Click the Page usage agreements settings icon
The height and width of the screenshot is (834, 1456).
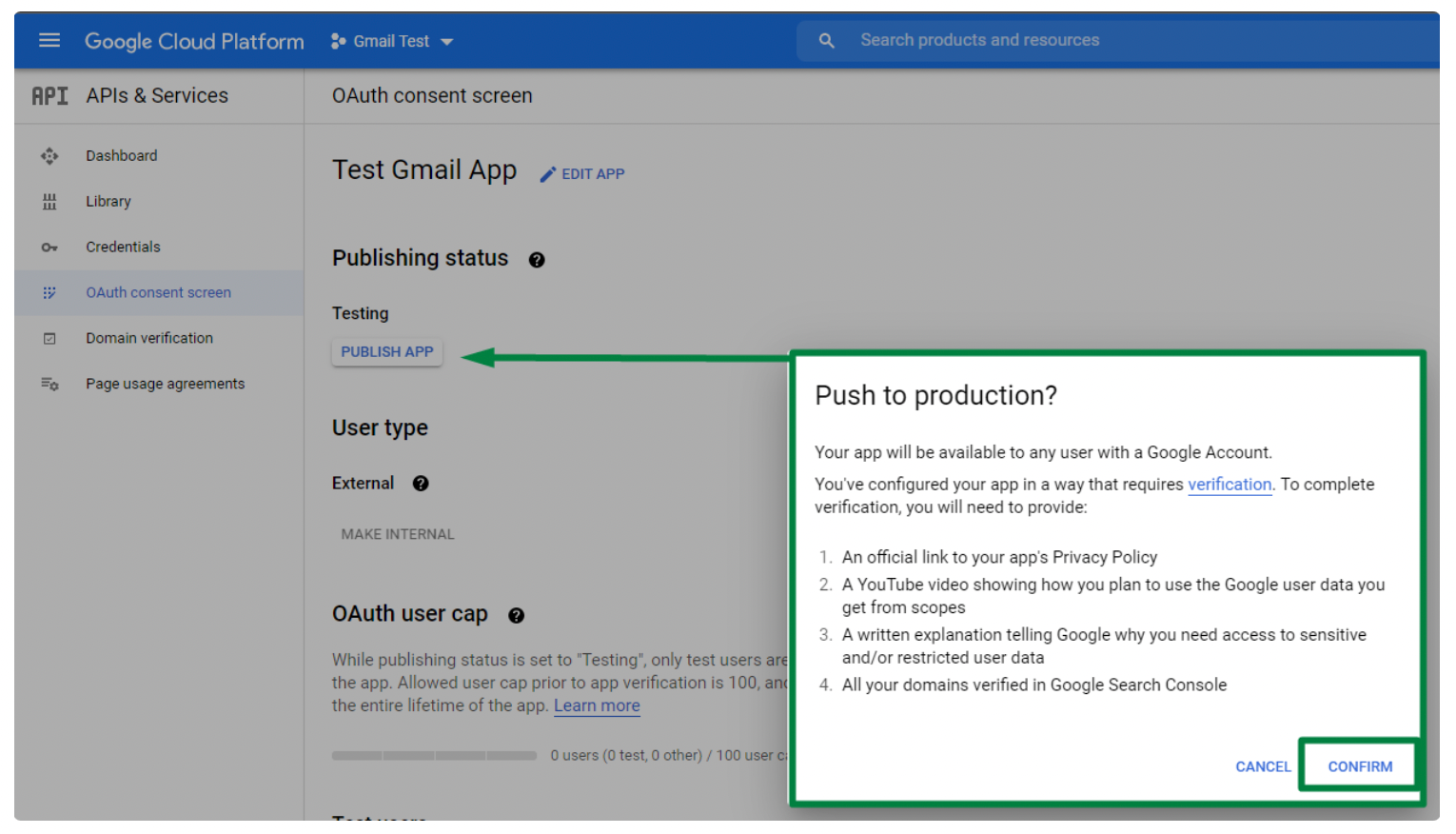[49, 384]
